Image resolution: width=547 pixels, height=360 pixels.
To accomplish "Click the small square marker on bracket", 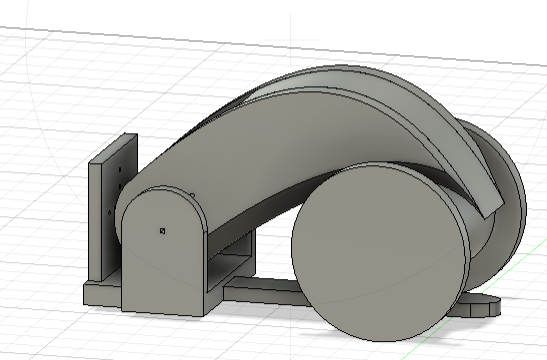I will (x=163, y=231).
